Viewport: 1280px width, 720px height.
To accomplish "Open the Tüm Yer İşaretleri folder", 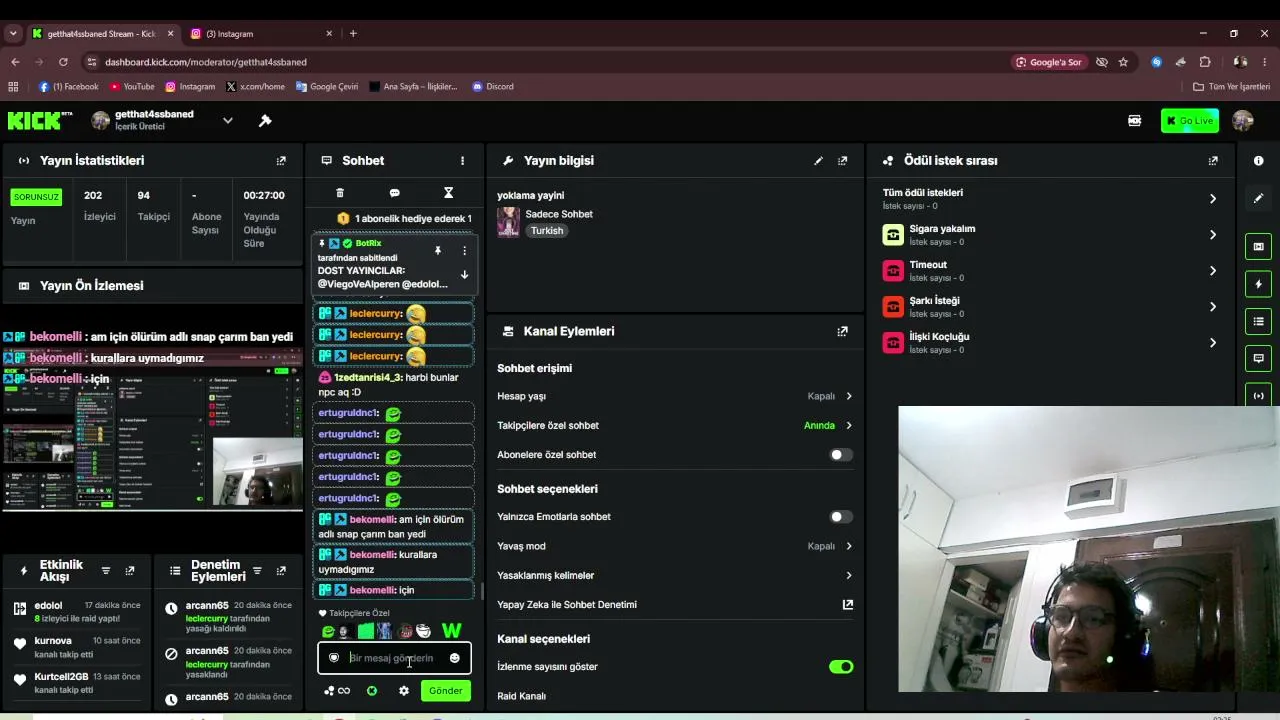I will point(1231,87).
